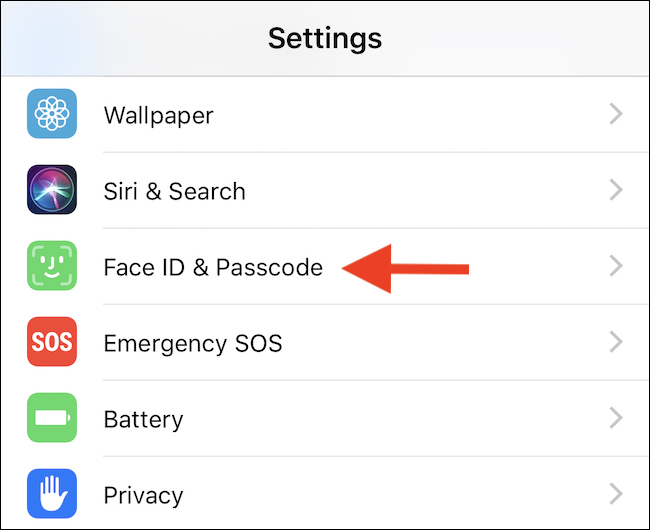Screen dimensions: 650x530
Task: Tap the Settings title header
Action: [x=325, y=38]
